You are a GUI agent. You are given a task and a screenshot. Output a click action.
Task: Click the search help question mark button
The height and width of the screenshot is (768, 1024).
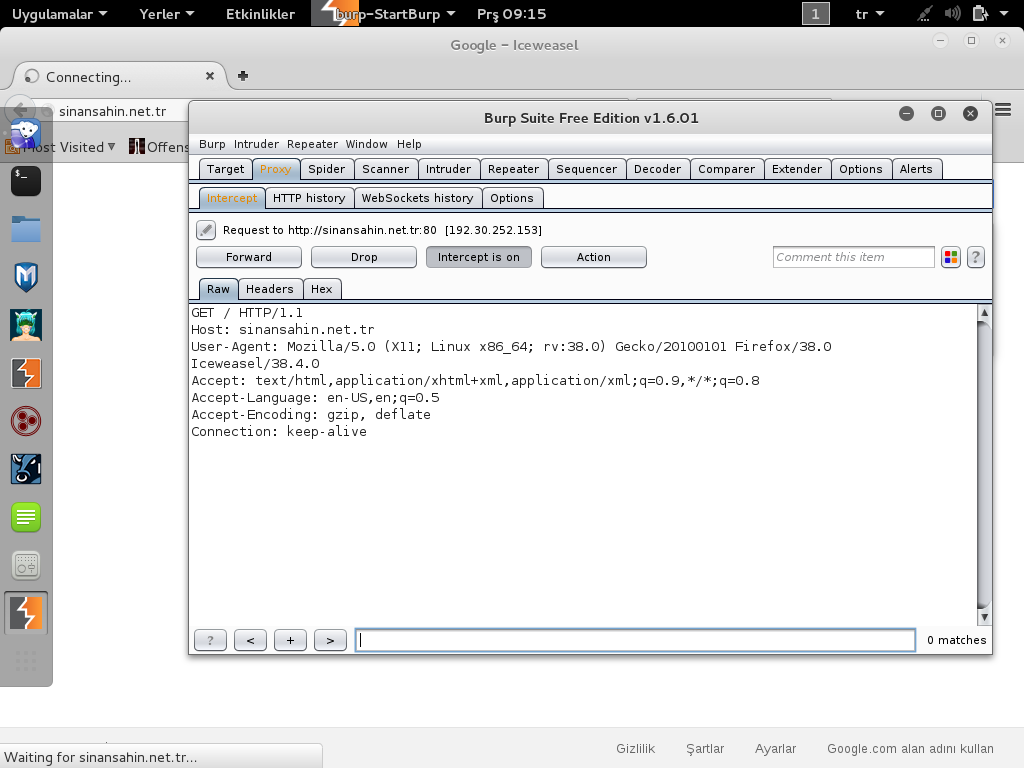[210, 641]
